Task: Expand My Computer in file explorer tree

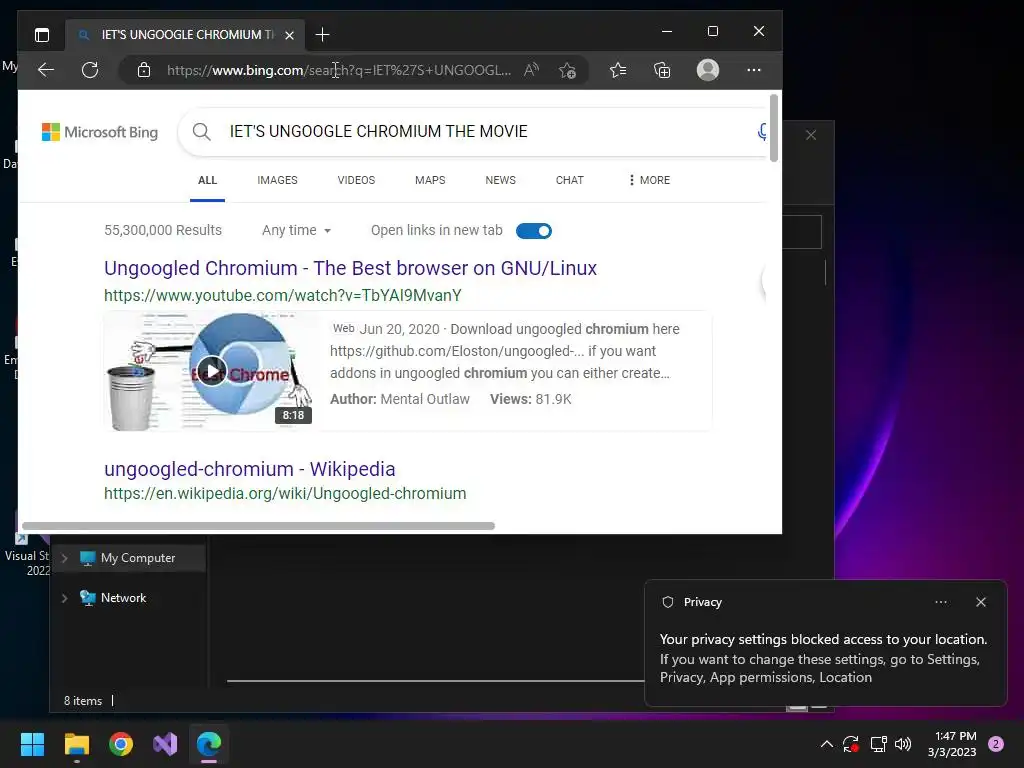Action: [65, 558]
